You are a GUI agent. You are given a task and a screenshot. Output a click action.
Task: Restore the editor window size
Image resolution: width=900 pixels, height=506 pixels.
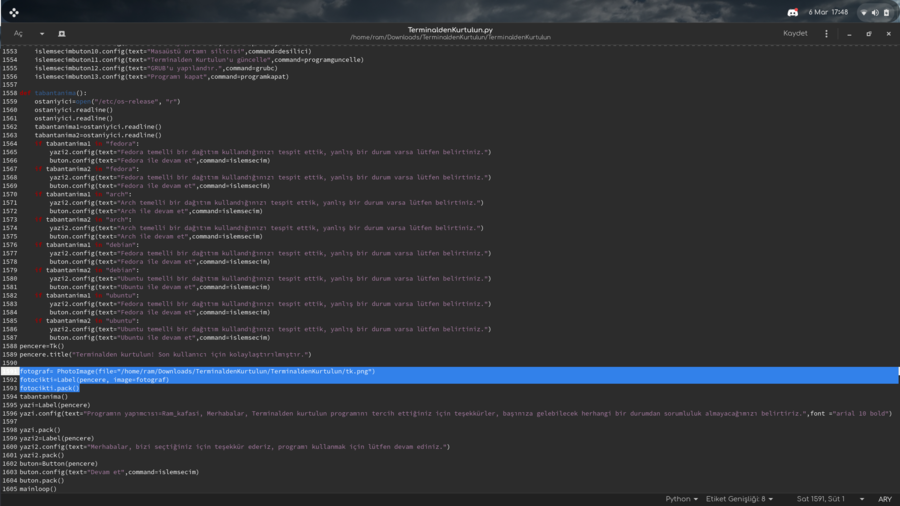pos(869,34)
